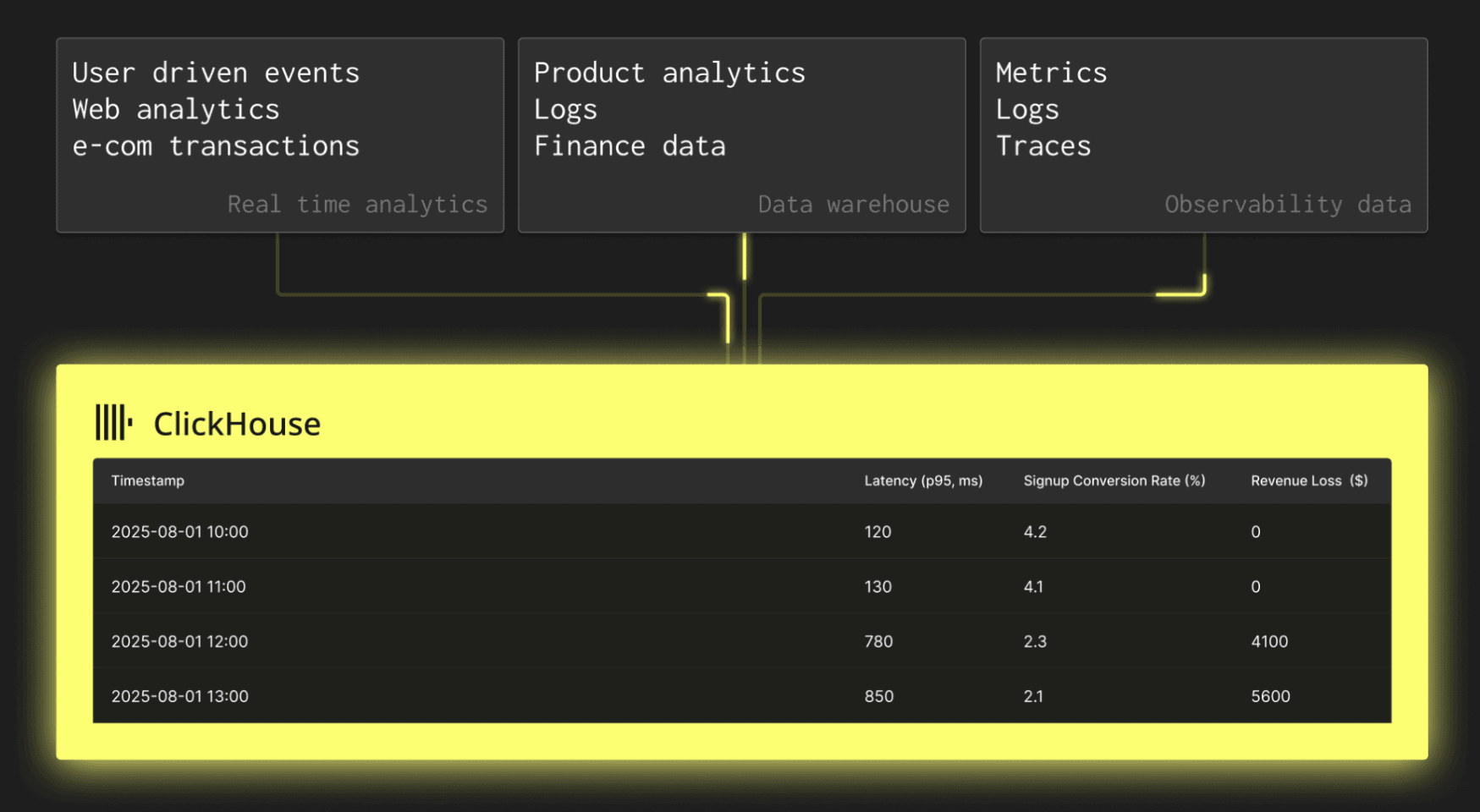Select timestamp 2025-08-01 13:00
Image resolution: width=1480 pixels, height=812 pixels.
[180, 697]
